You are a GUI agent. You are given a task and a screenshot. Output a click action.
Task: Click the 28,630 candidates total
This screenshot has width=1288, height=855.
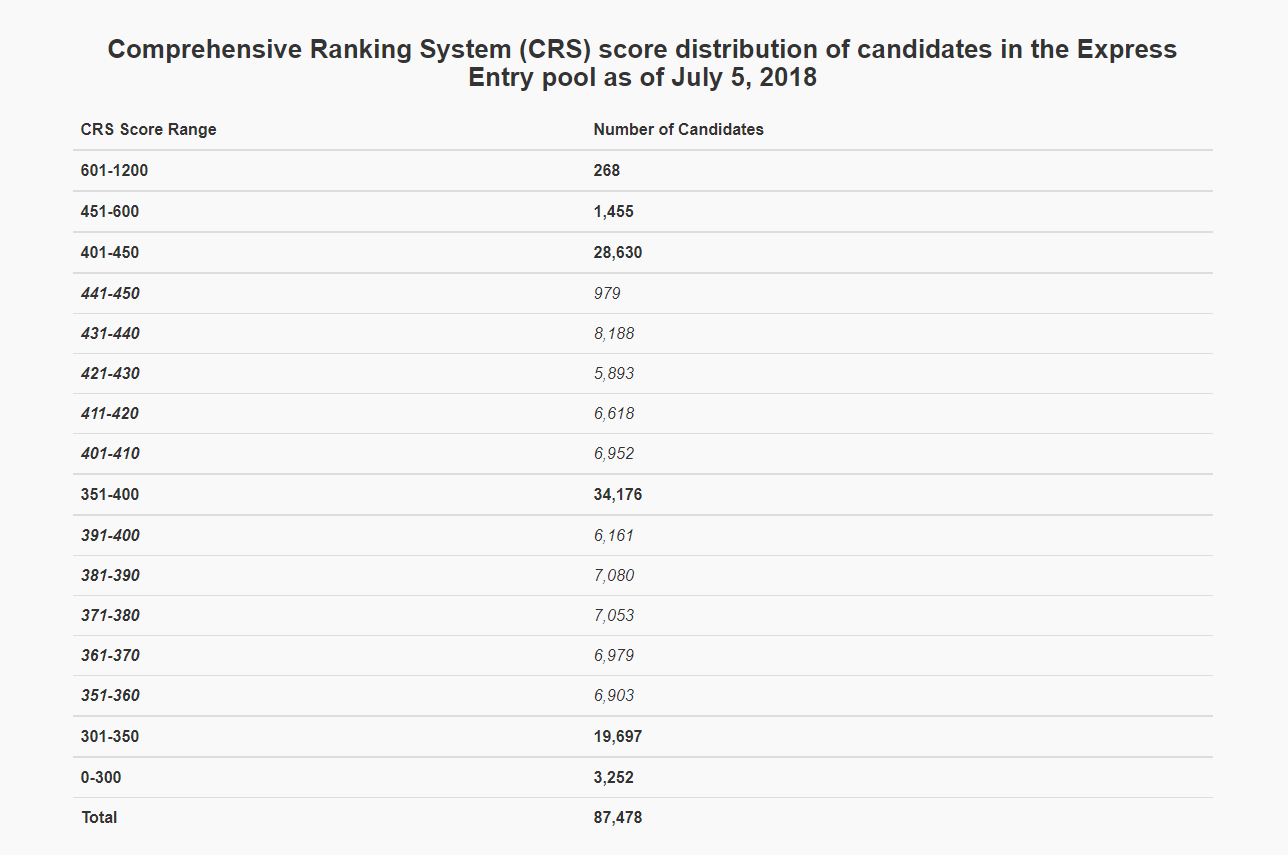pyautogui.click(x=617, y=253)
